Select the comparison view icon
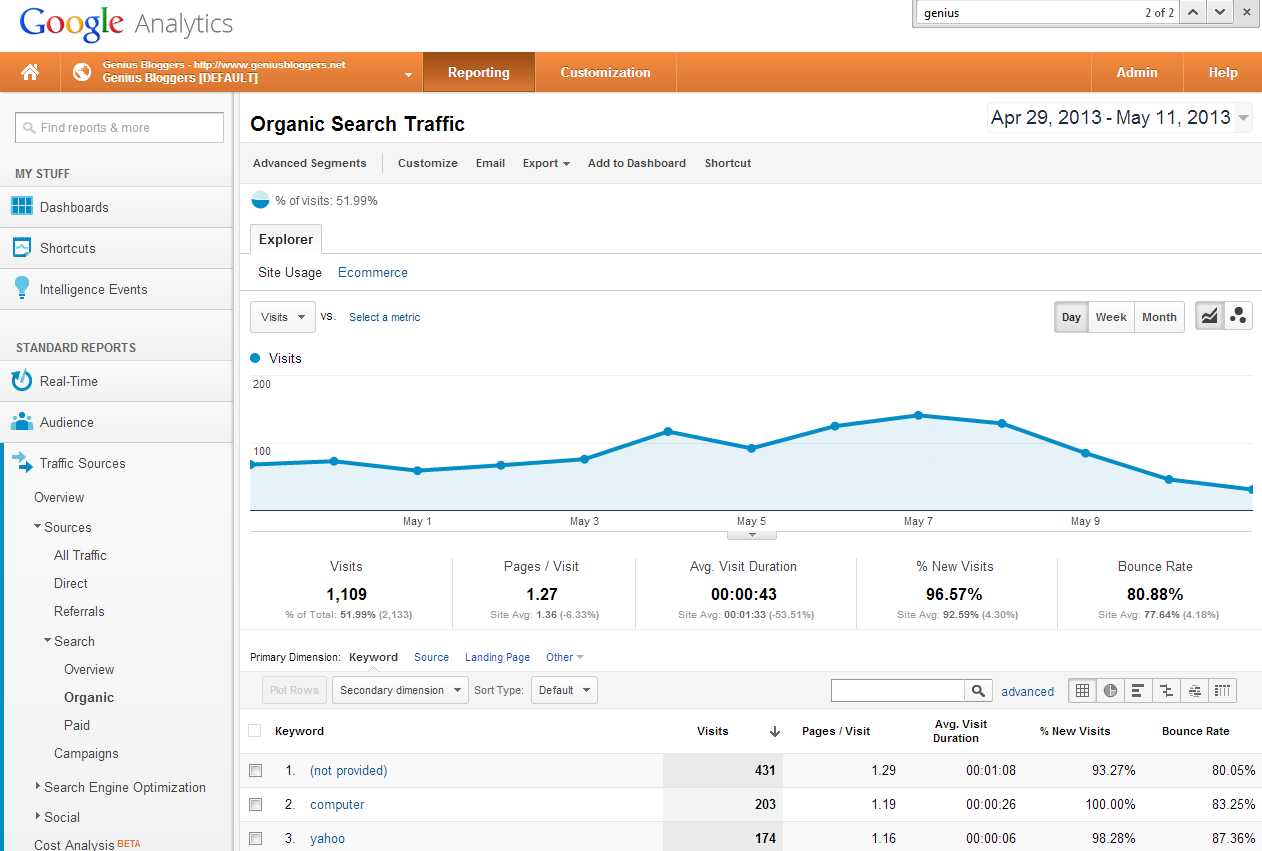Image resolution: width=1262 pixels, height=851 pixels. tap(1166, 690)
